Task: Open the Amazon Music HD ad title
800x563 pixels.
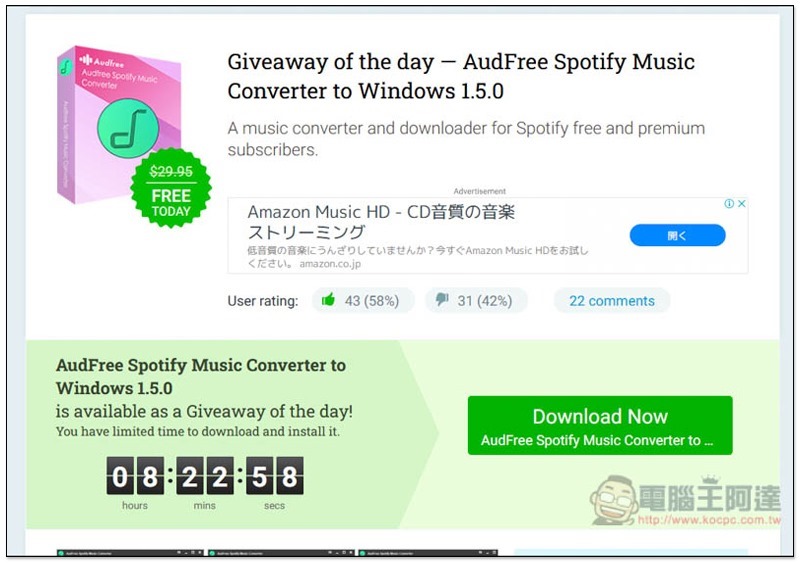Action: [381, 222]
